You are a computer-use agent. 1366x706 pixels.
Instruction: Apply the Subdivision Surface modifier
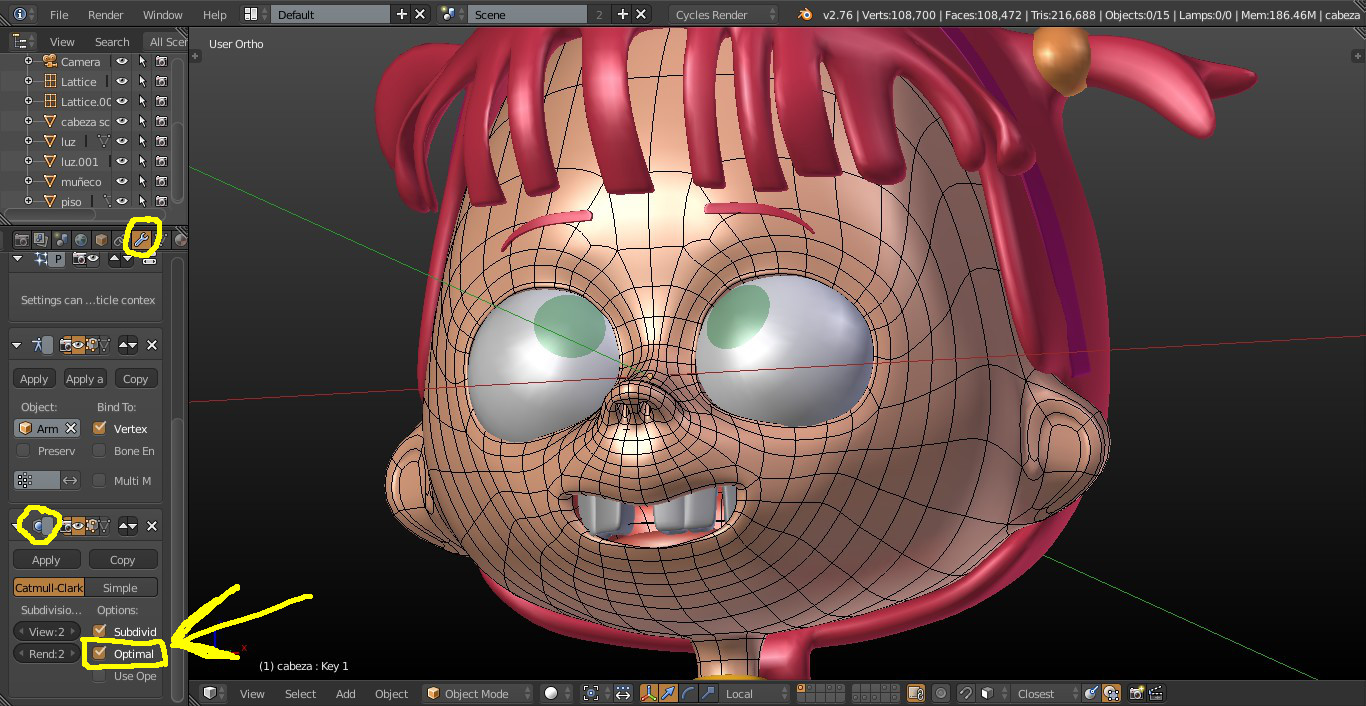pos(46,560)
